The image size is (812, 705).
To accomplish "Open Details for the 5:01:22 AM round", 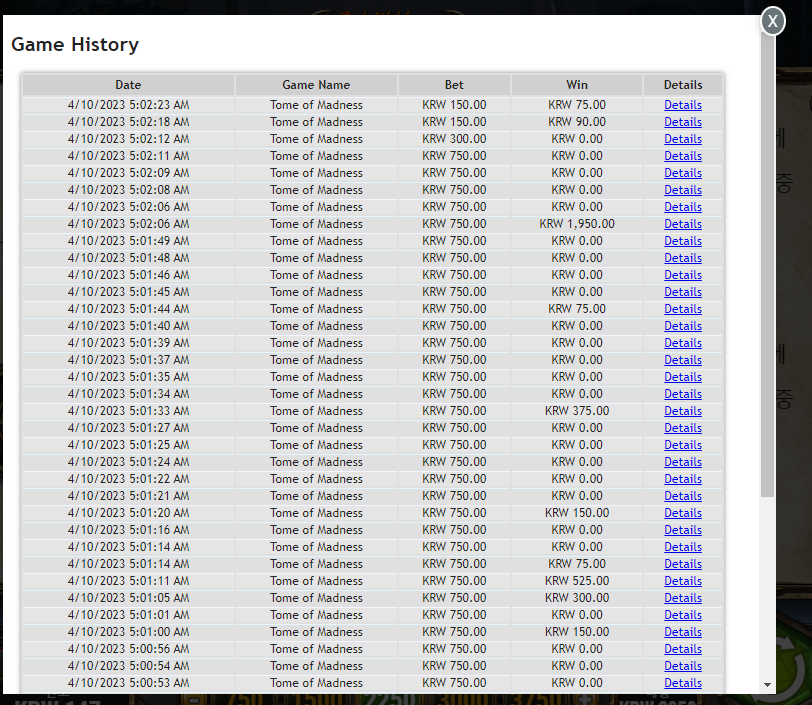I will (683, 479).
